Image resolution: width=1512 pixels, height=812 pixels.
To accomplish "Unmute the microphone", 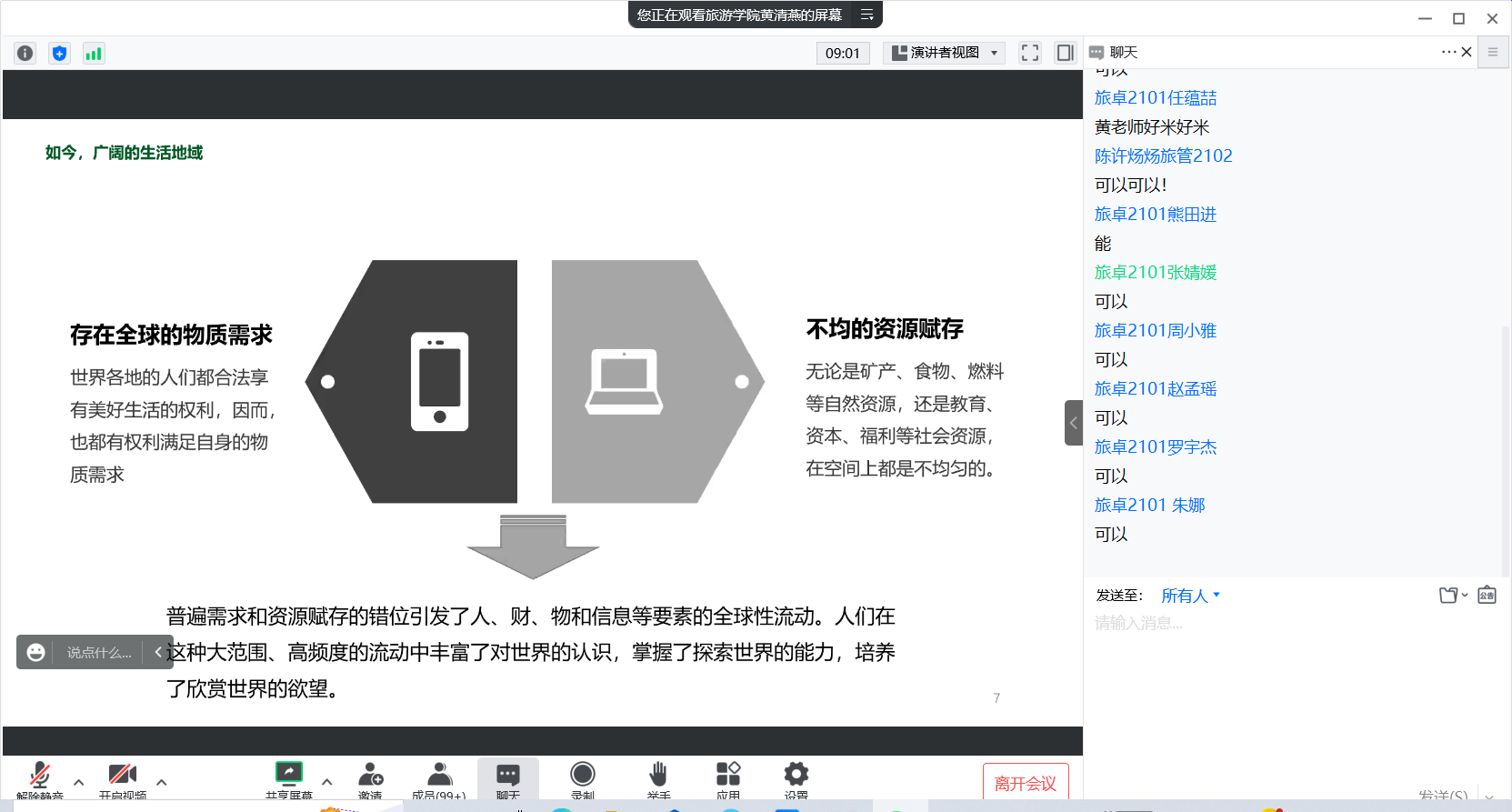I will (x=40, y=776).
